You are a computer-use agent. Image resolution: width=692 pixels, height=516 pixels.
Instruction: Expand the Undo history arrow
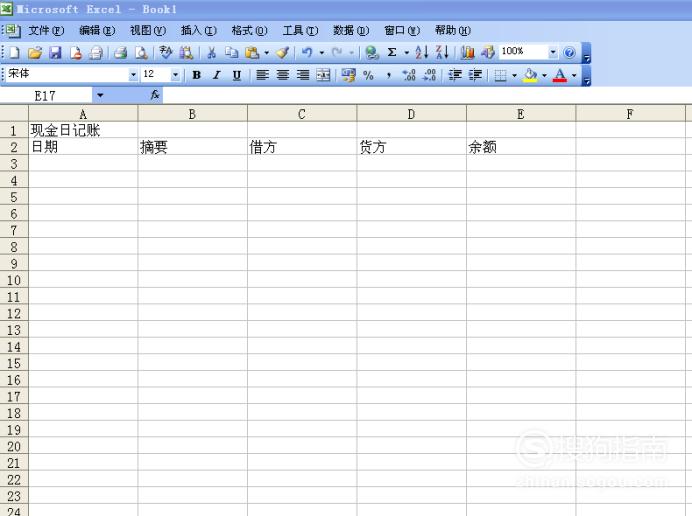[322, 53]
